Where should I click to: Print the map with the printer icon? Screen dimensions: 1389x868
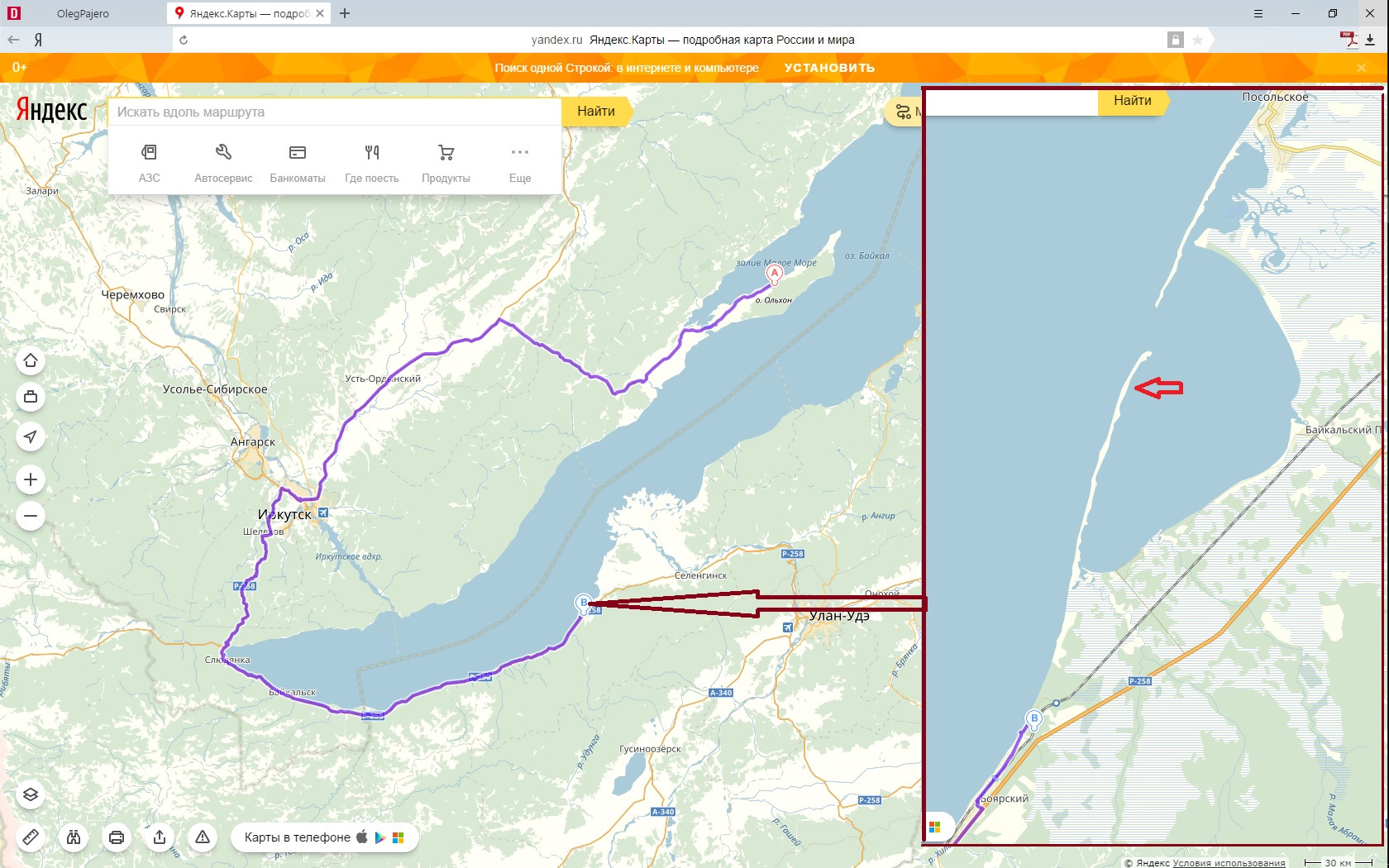[x=117, y=837]
